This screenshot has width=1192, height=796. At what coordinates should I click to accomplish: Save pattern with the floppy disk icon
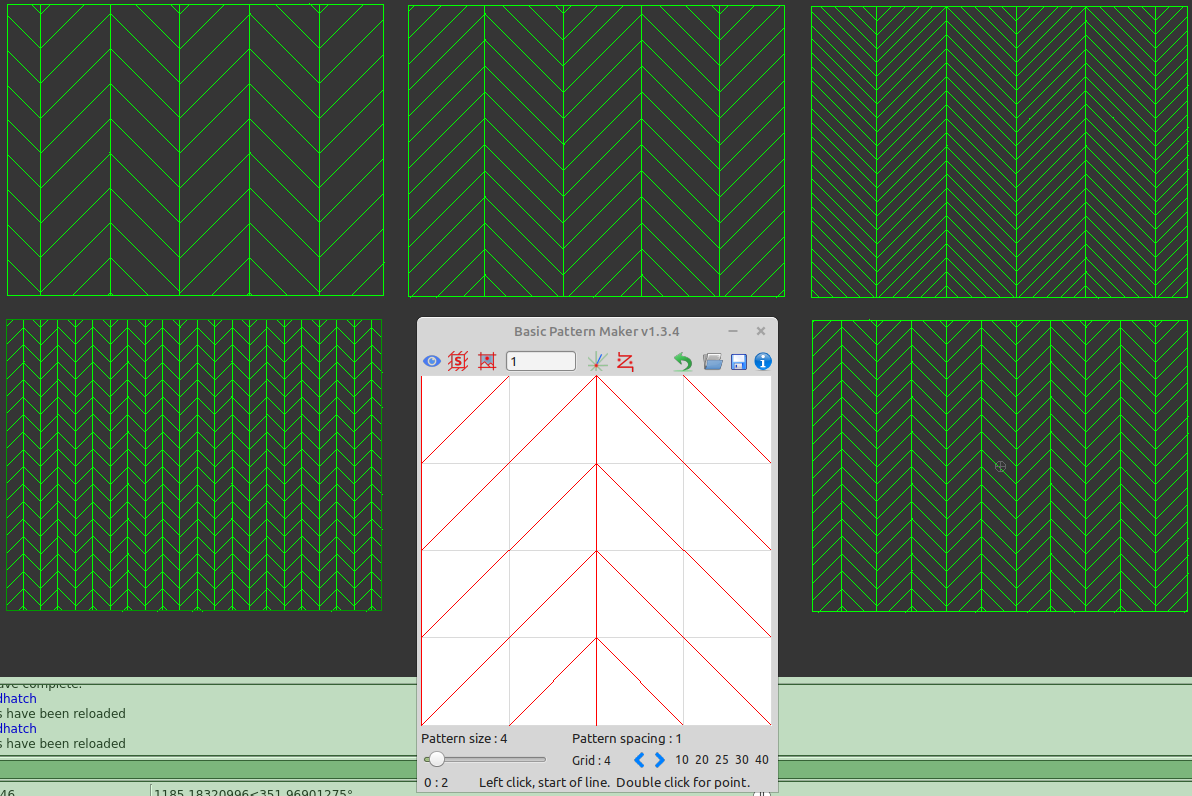pyautogui.click(x=739, y=361)
